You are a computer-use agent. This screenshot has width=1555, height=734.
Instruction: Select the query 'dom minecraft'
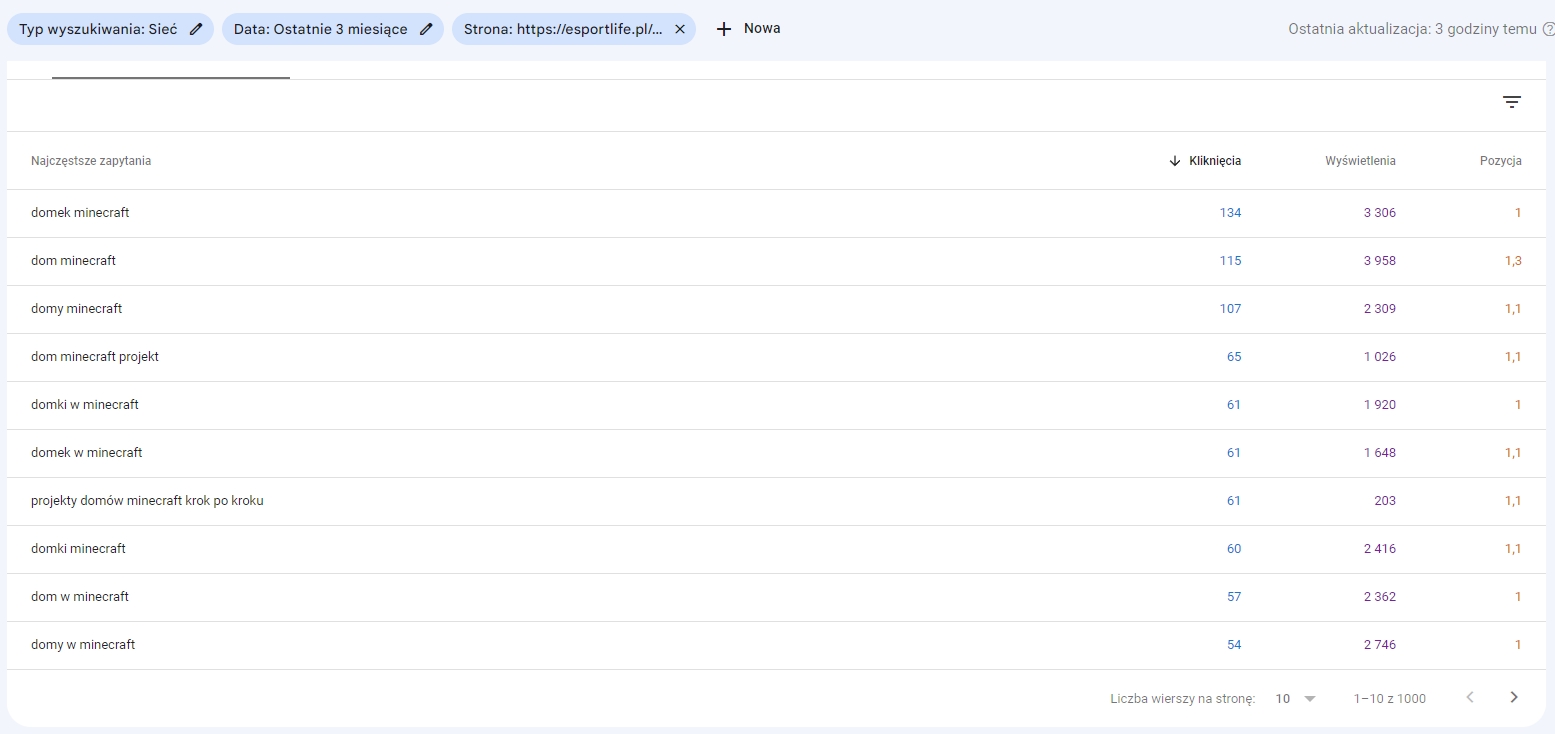tap(73, 261)
